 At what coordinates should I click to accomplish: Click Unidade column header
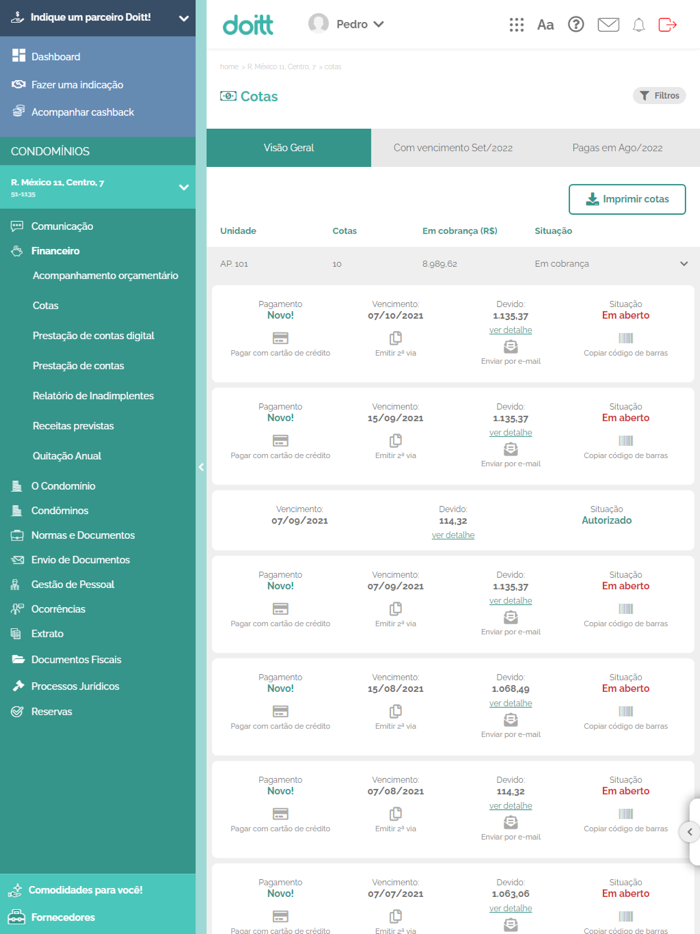pos(238,231)
